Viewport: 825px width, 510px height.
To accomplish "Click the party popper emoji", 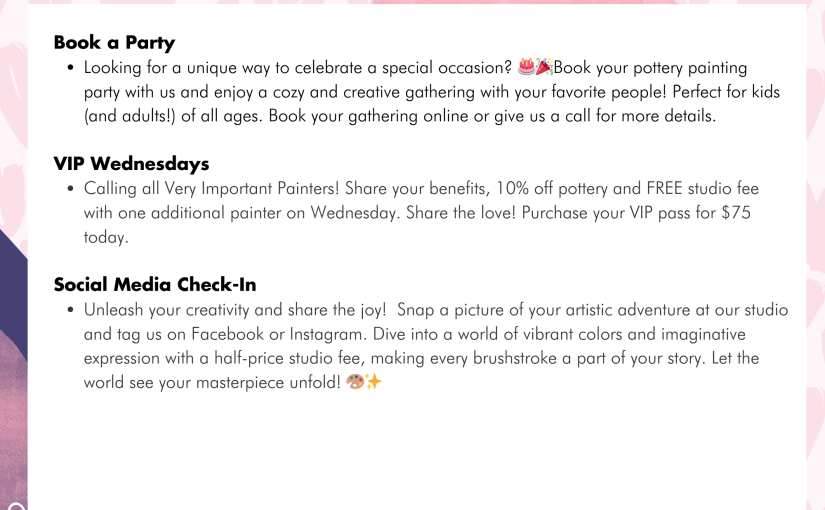I will (544, 67).
